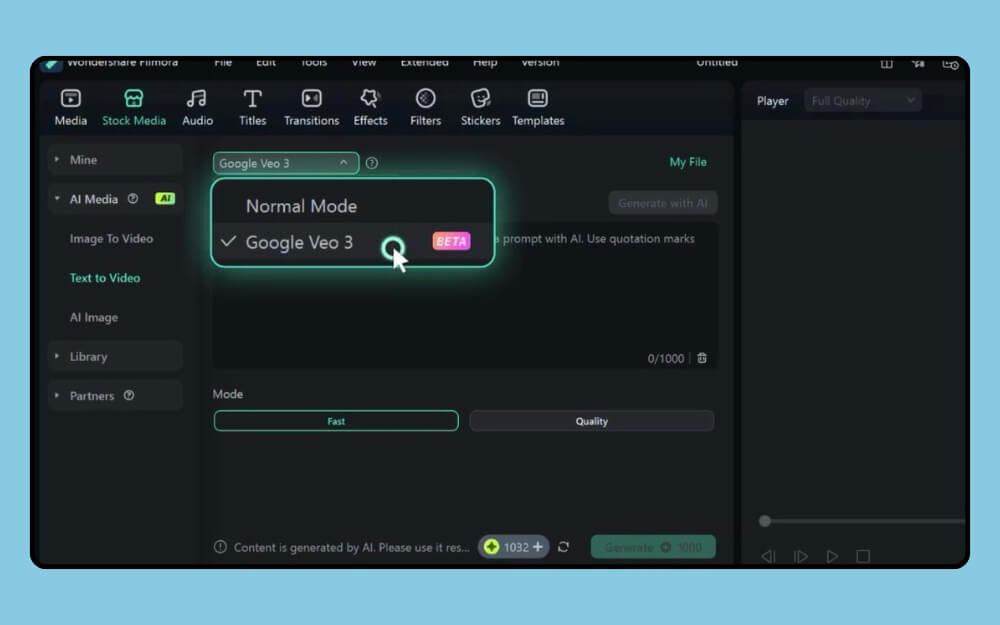Open My File
Viewport: 1000px width, 625px height.
[688, 162]
